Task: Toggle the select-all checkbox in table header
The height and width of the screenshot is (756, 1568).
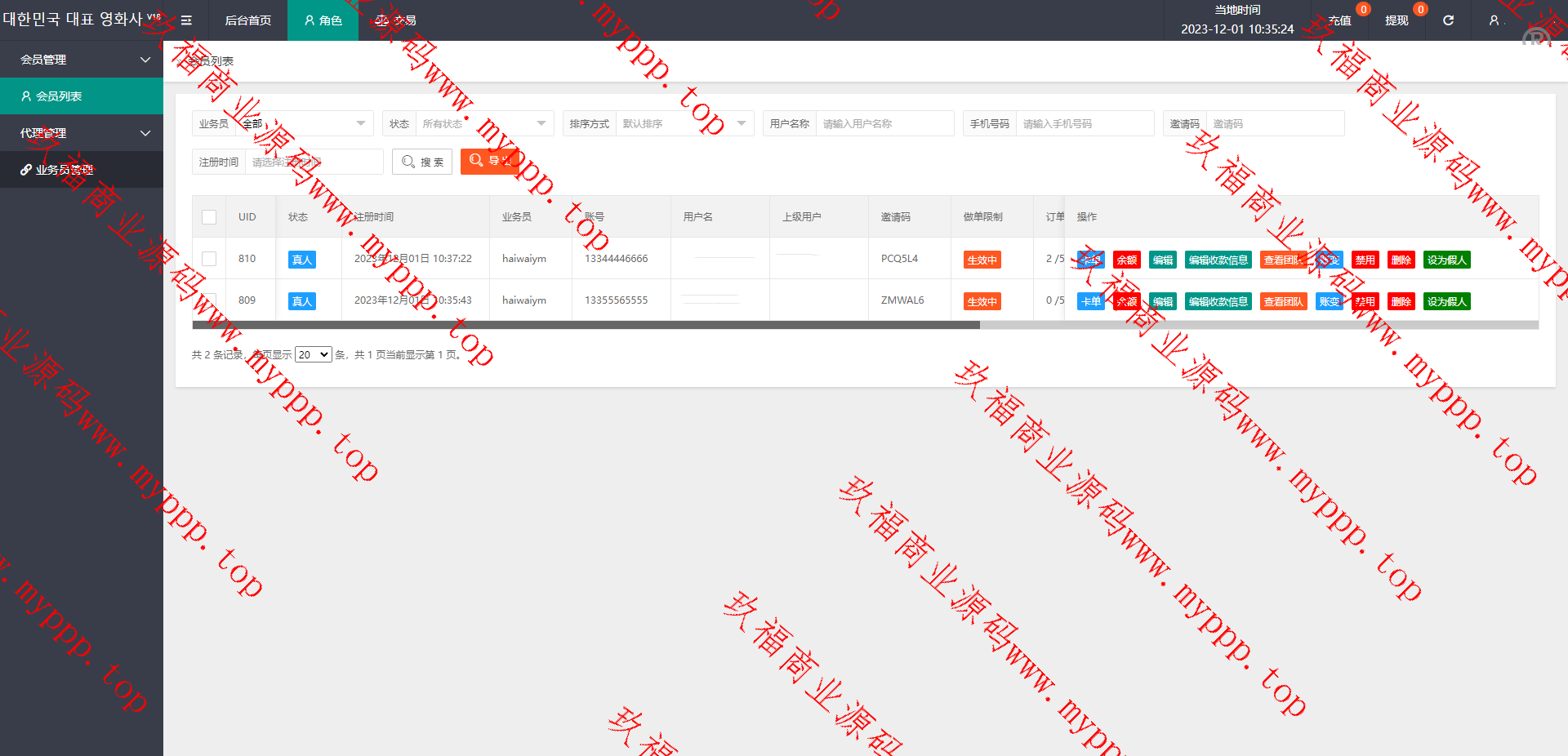Action: tap(209, 217)
